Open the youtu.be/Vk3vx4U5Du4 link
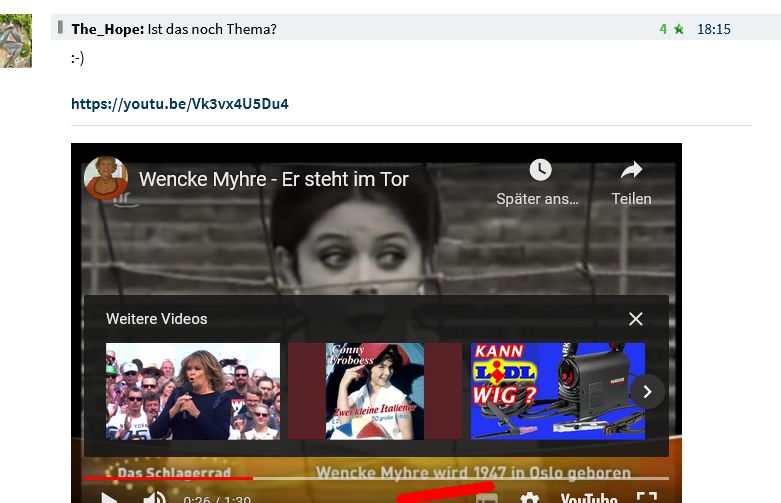Screen dimensions: 781x503 180,104
